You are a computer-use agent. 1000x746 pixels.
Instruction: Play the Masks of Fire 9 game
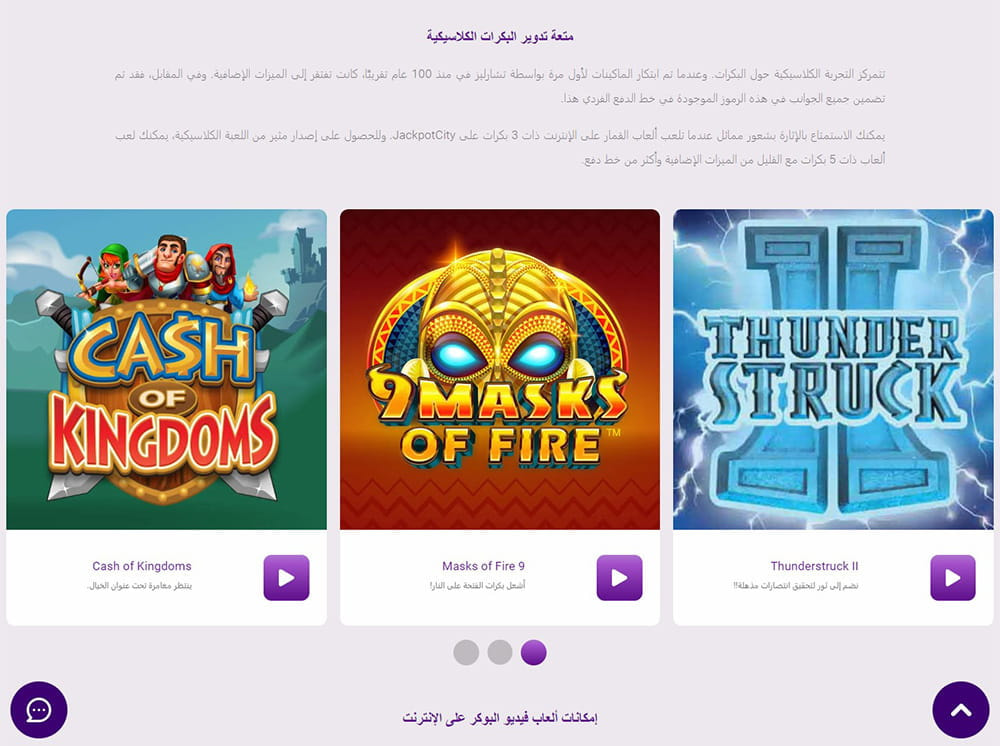pos(619,578)
